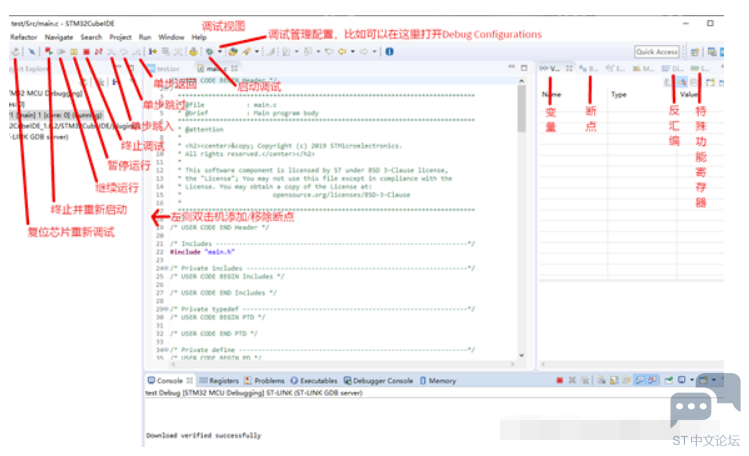749x456 pixels.
Task: Select the '[main] 1 [core: 0] (Running)' thread
Action: click(x=56, y=115)
